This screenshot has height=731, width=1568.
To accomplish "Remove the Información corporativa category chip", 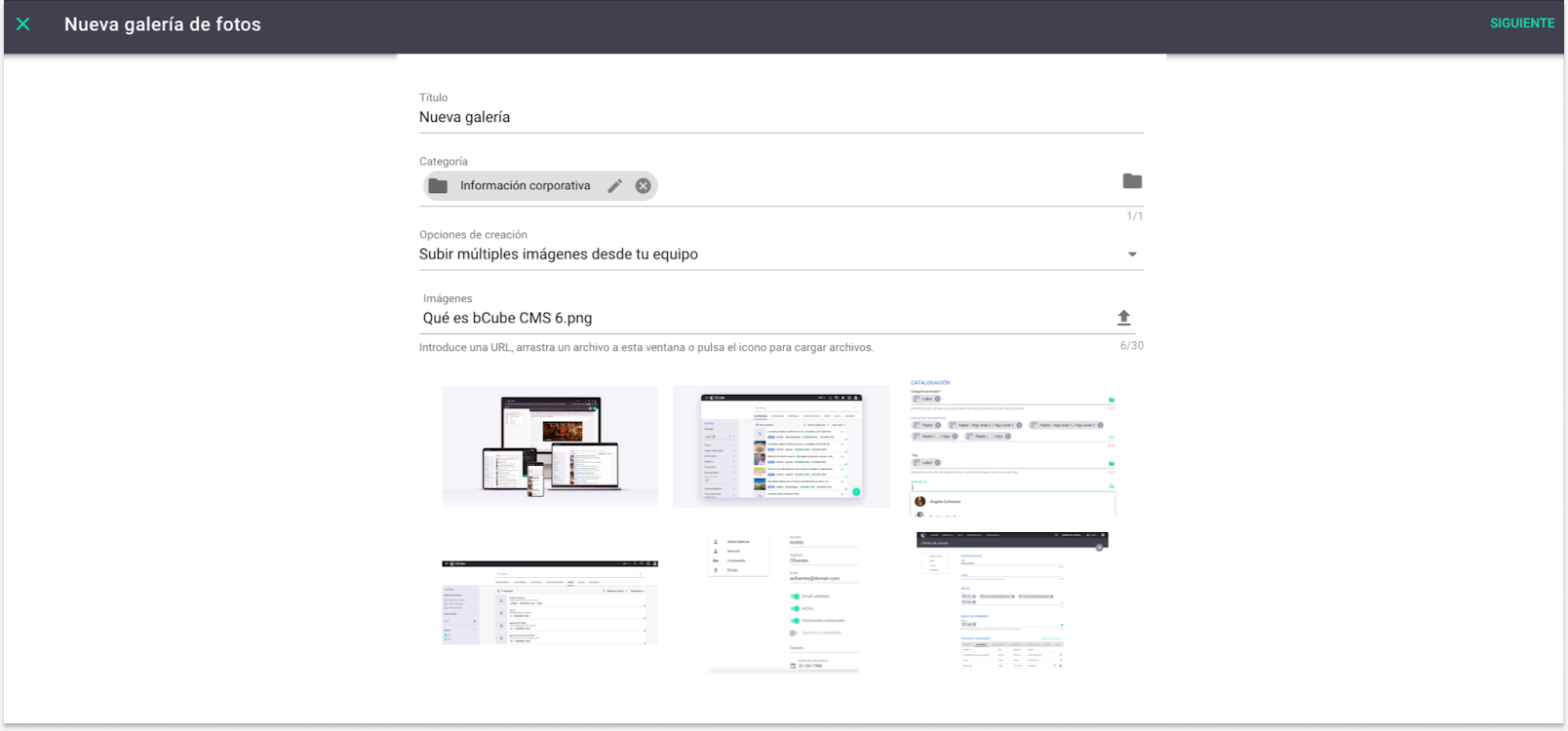I will click(x=643, y=186).
